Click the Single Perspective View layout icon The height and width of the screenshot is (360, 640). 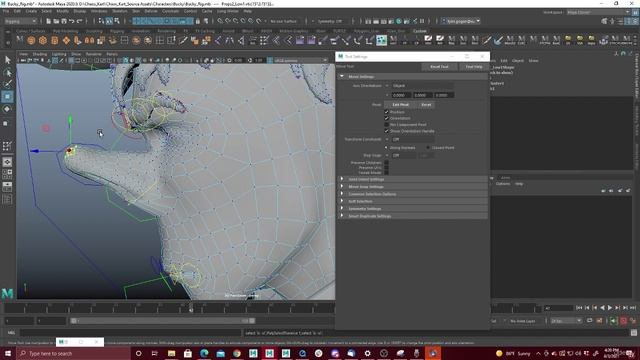7,162
